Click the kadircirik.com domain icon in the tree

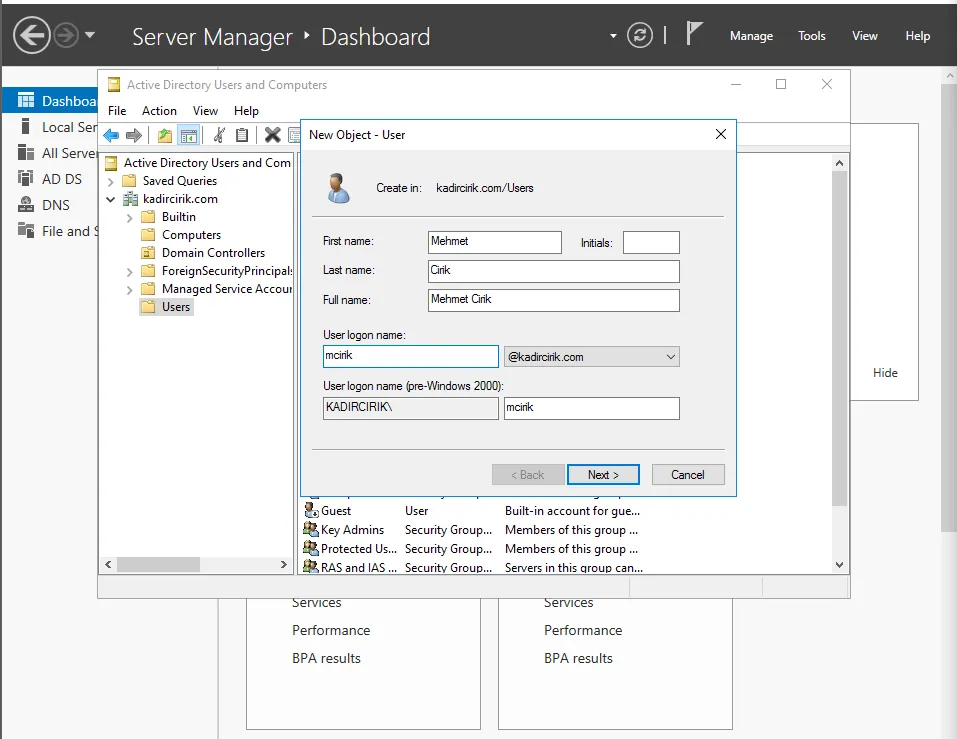click(x=131, y=199)
